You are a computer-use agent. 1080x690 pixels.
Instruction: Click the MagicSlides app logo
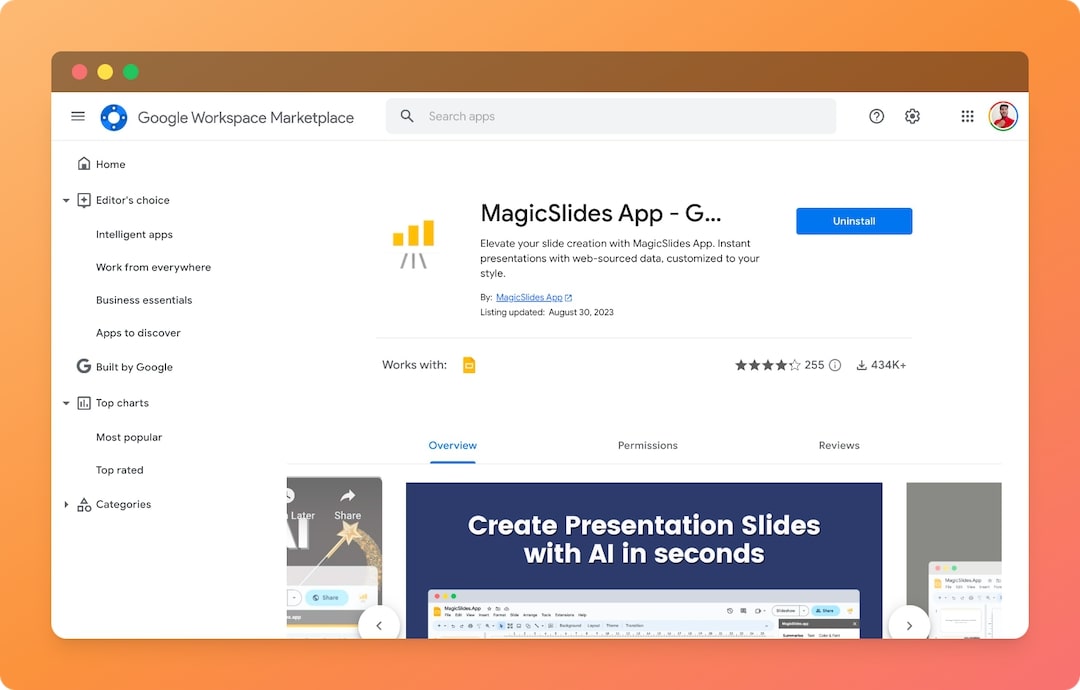pyautogui.click(x=413, y=244)
